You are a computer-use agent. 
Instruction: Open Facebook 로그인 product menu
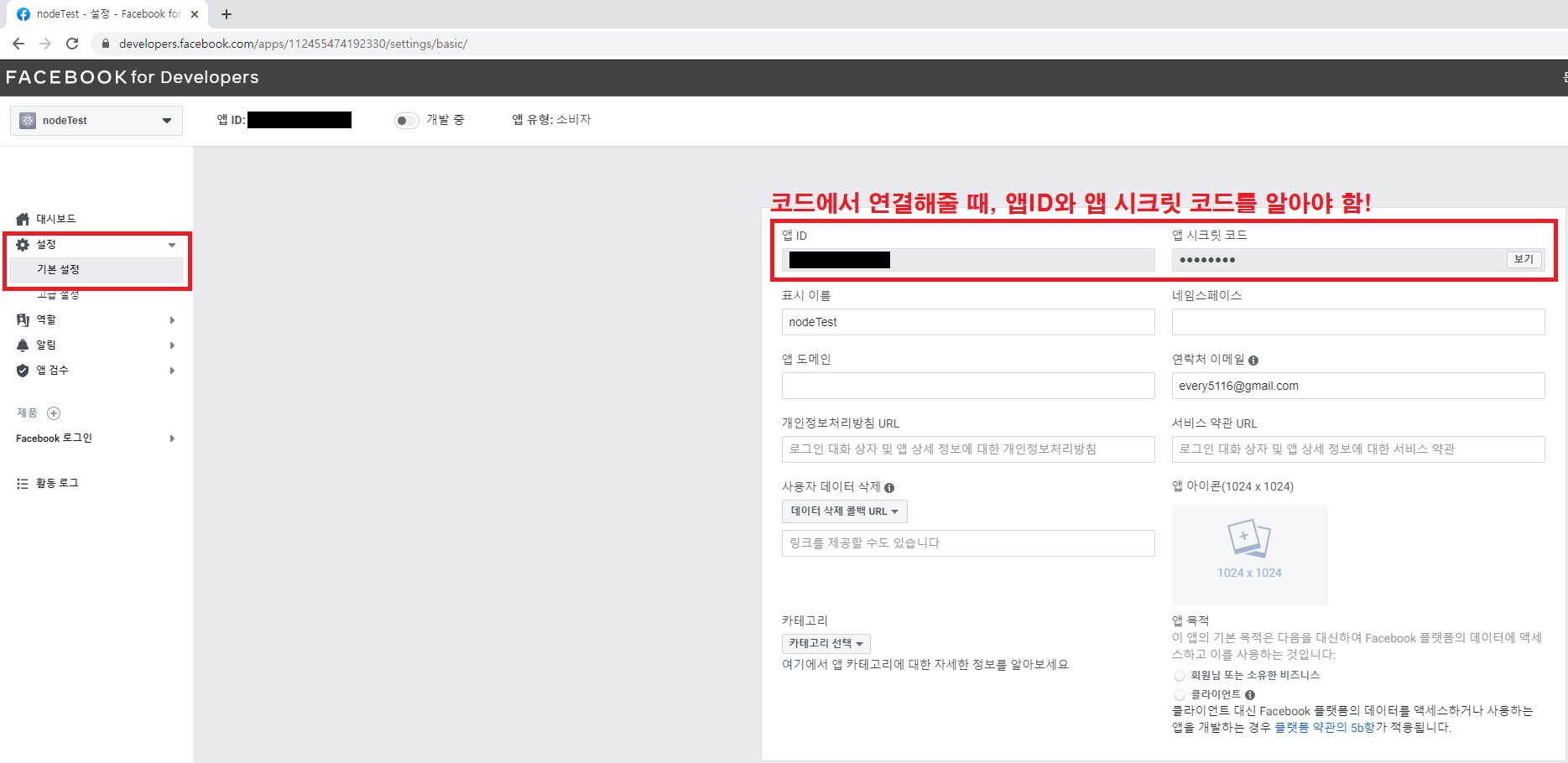pos(54,439)
